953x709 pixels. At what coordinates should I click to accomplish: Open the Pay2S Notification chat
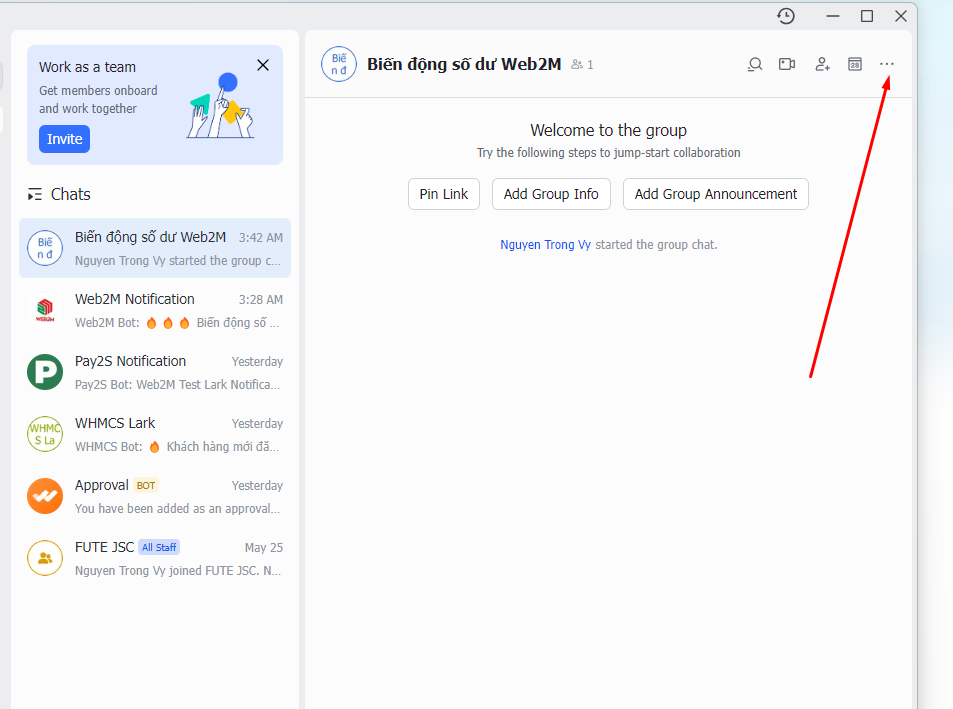(x=155, y=372)
